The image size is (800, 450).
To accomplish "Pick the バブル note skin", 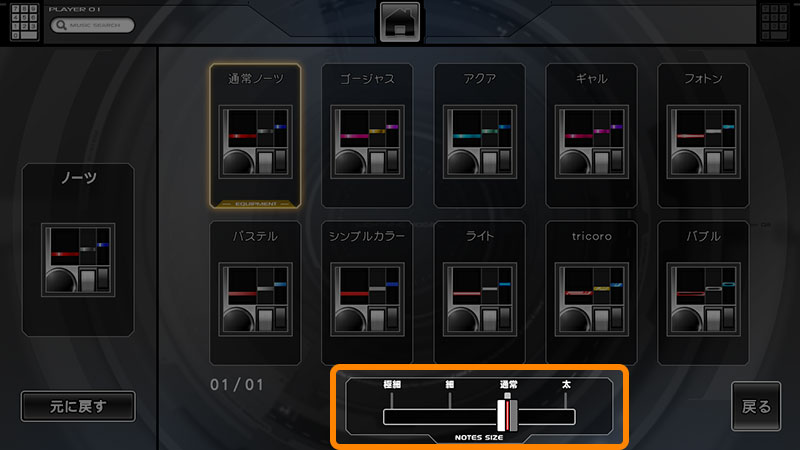I will pos(703,293).
